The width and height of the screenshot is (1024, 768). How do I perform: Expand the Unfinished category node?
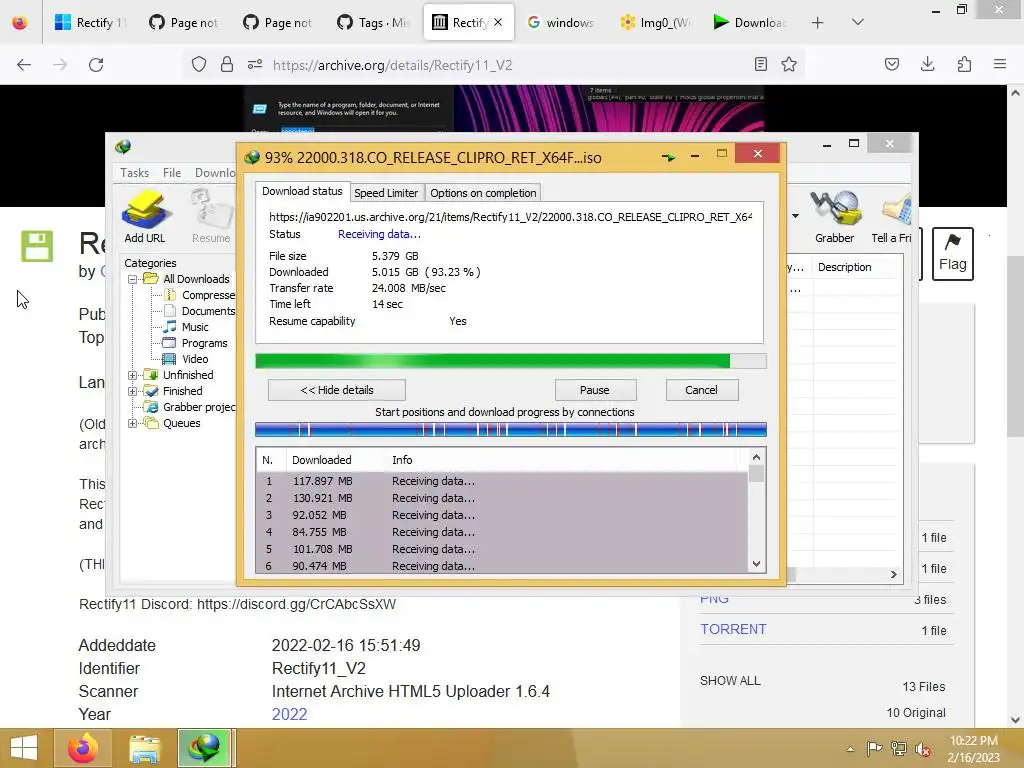133,375
